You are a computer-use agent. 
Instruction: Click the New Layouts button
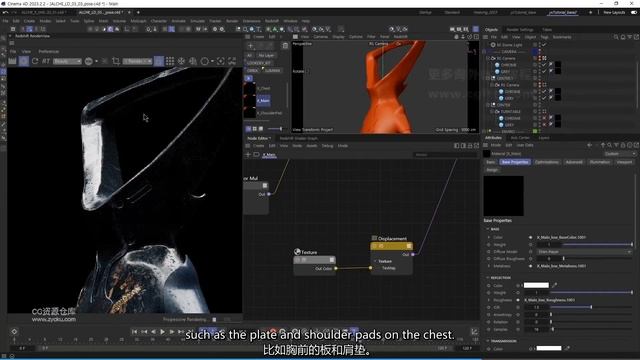pos(614,13)
